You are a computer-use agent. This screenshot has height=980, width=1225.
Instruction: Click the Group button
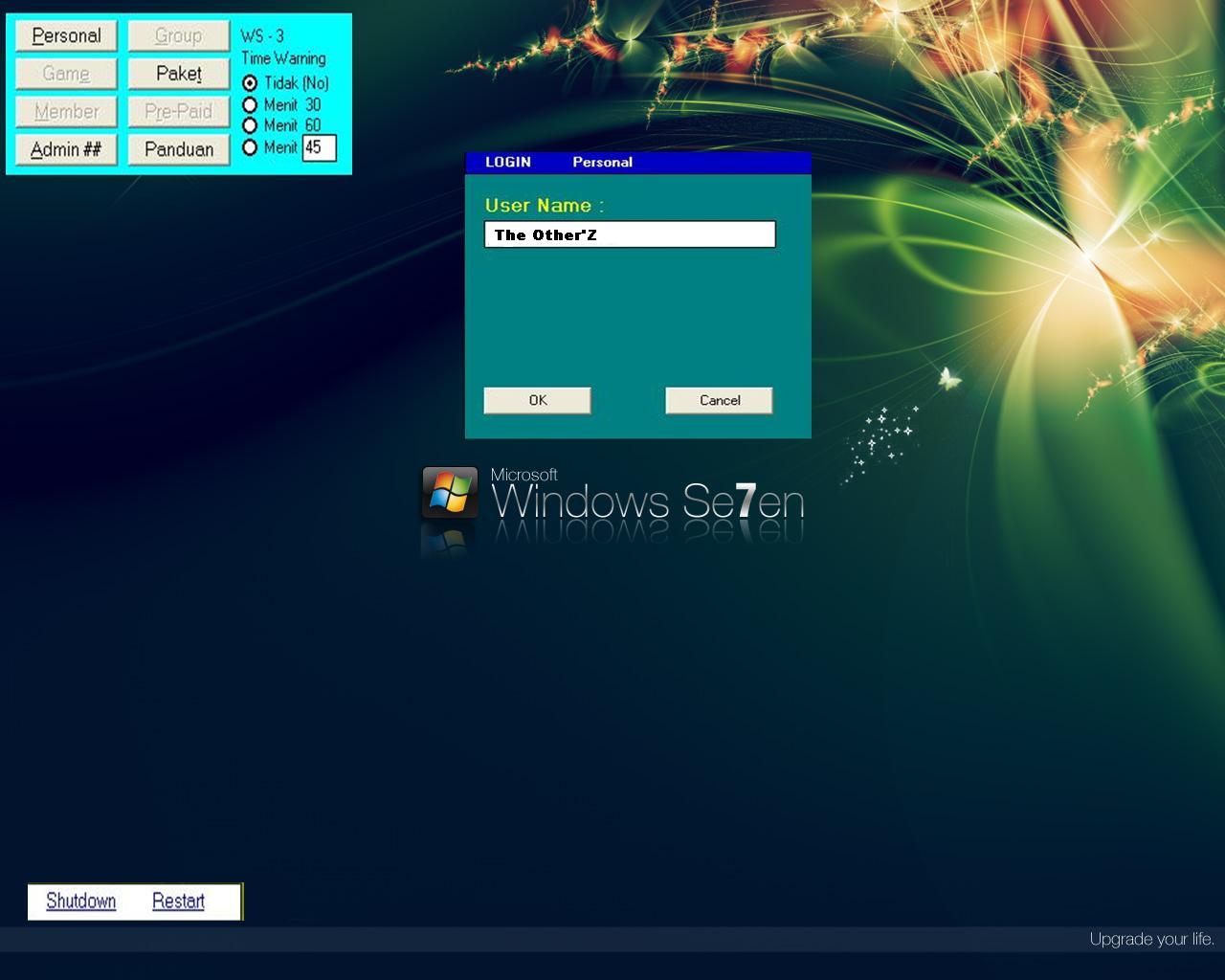point(177,35)
